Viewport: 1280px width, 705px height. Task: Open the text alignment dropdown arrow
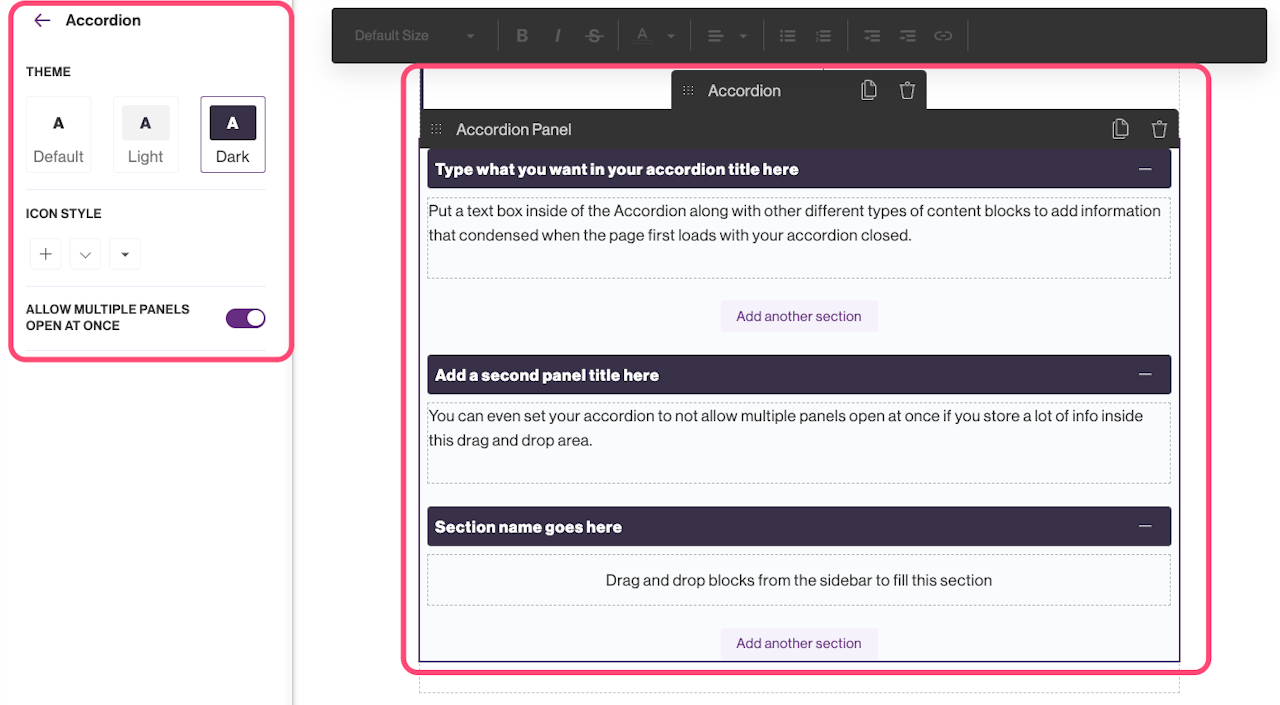point(743,36)
